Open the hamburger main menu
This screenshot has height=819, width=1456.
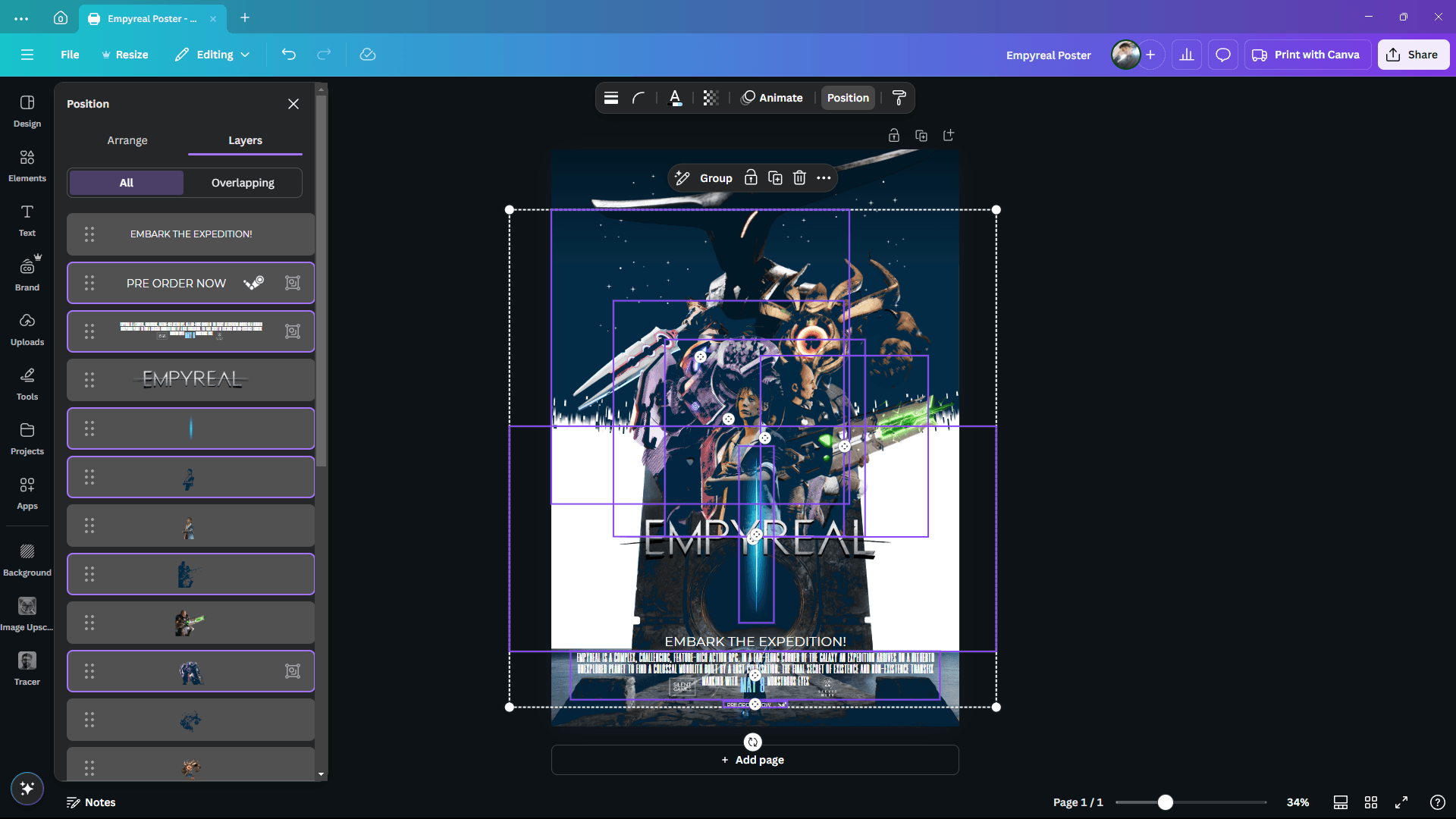[x=27, y=55]
